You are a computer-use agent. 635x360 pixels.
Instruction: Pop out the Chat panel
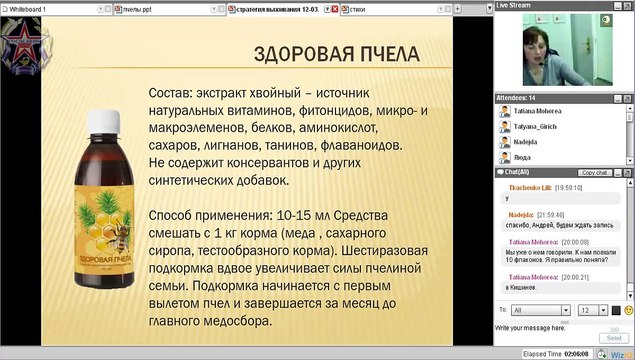coord(627,173)
